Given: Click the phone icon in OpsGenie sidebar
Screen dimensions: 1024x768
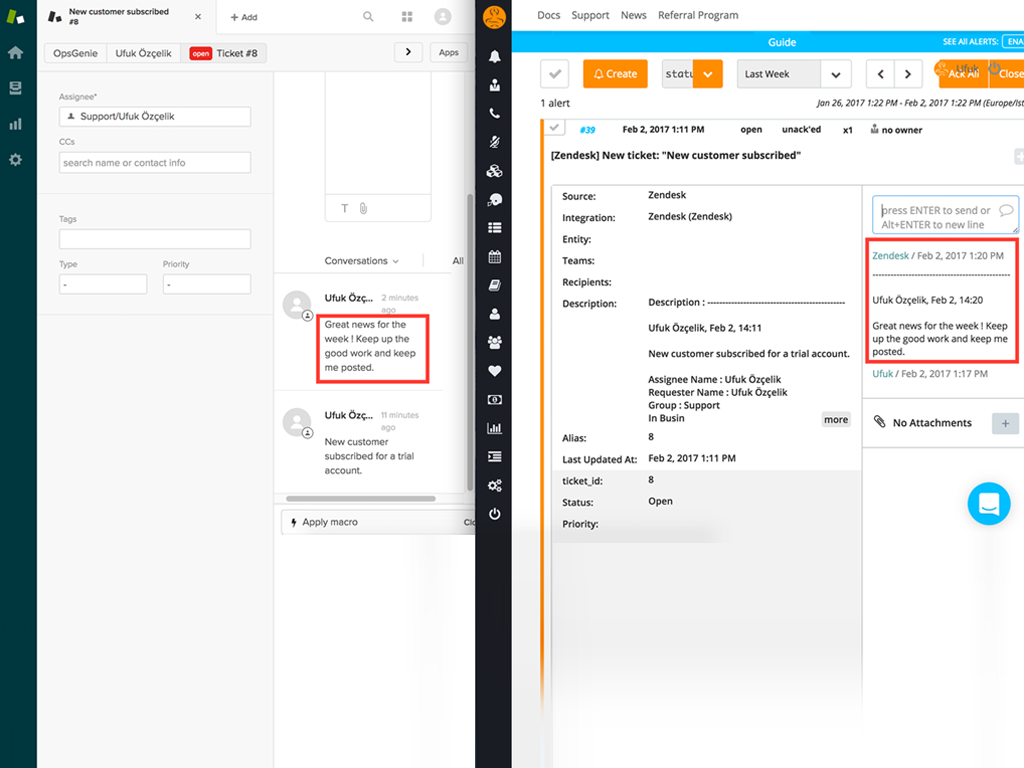Looking at the screenshot, I should click(x=494, y=114).
